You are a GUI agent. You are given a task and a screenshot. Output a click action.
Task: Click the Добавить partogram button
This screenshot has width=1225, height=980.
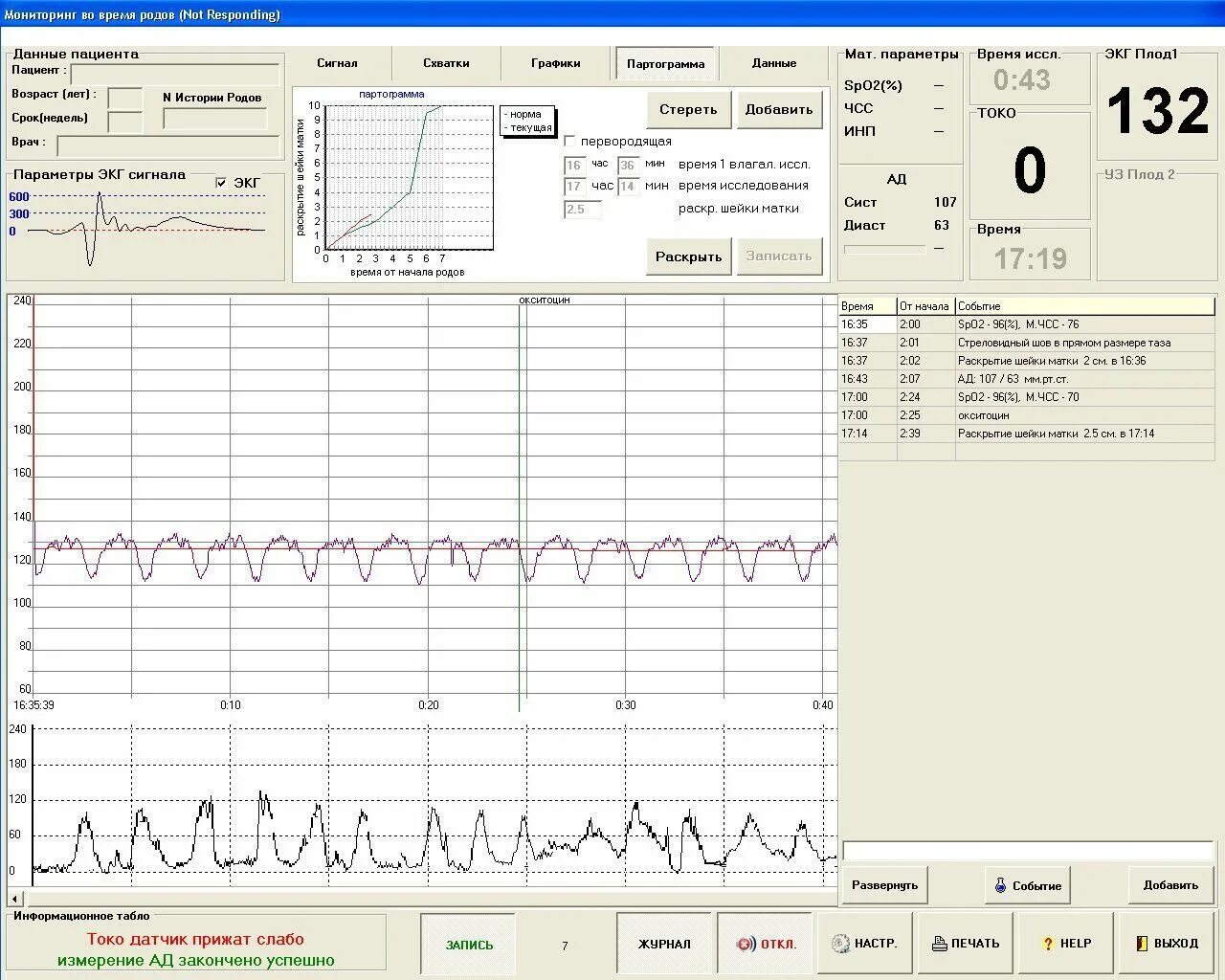coord(779,110)
